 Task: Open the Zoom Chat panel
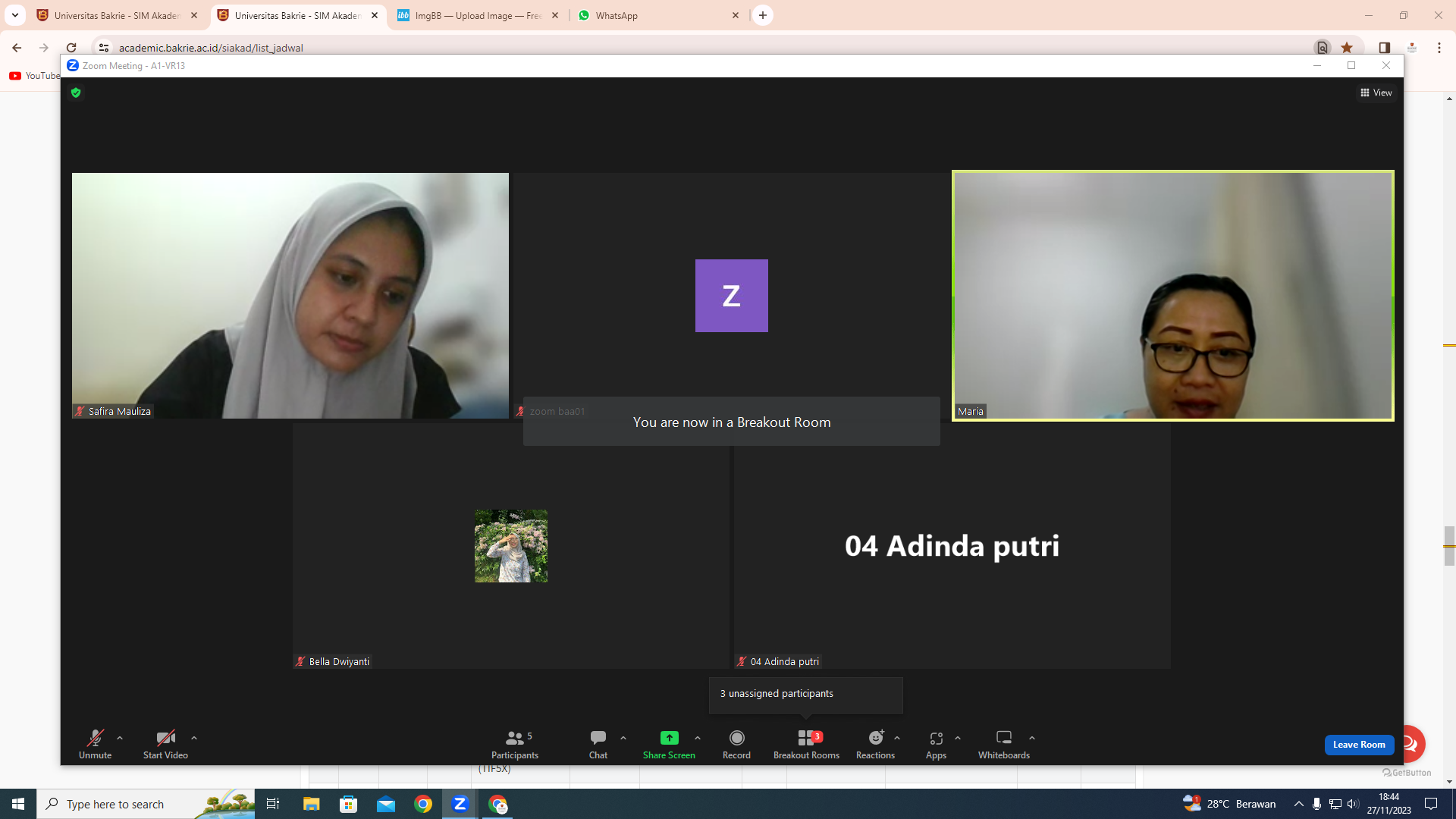coord(598,745)
